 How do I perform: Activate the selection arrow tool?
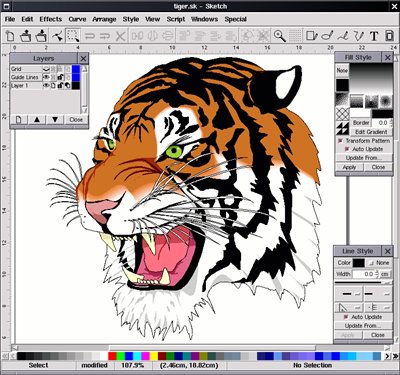tap(73, 36)
